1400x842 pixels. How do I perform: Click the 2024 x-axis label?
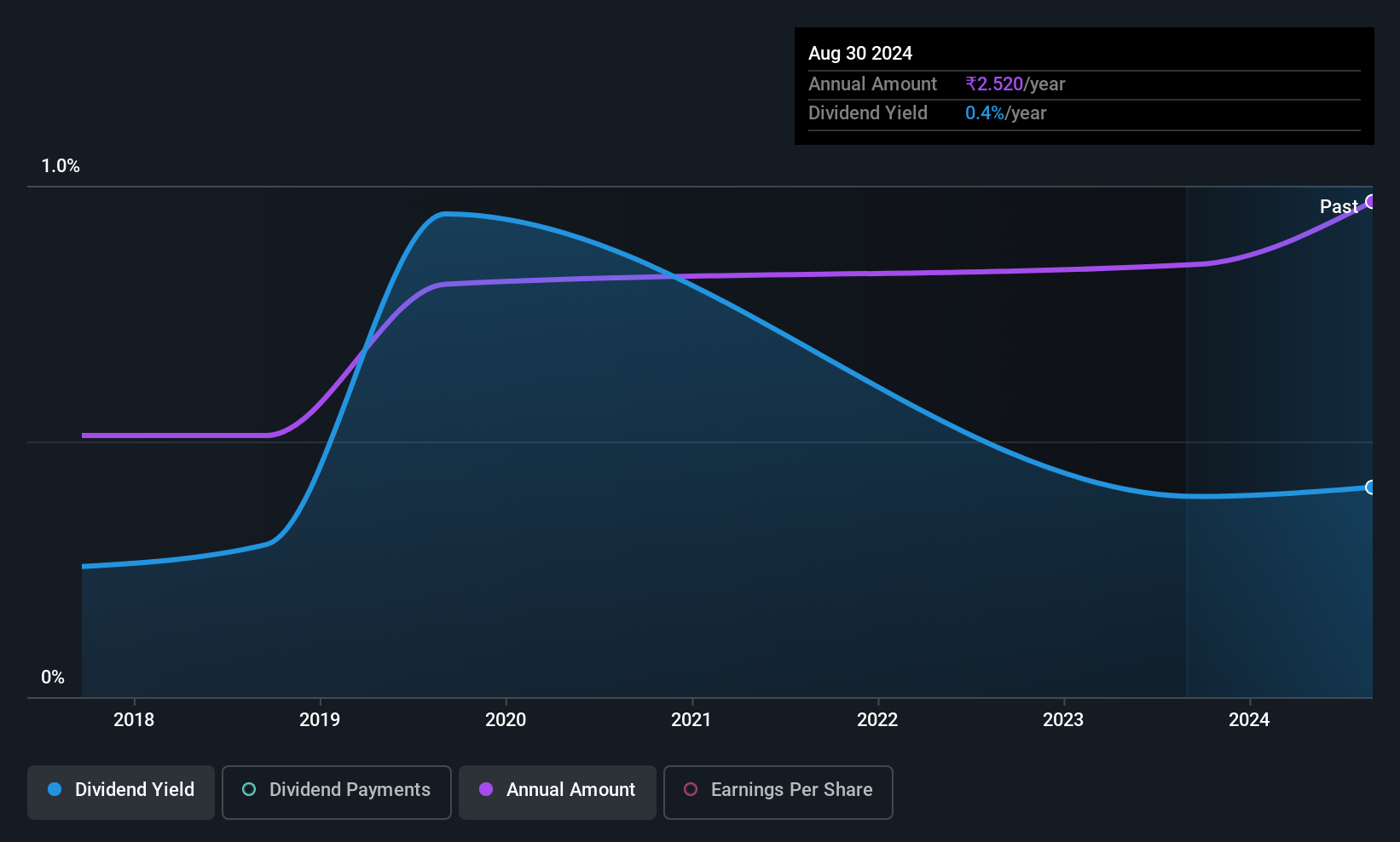(1249, 719)
